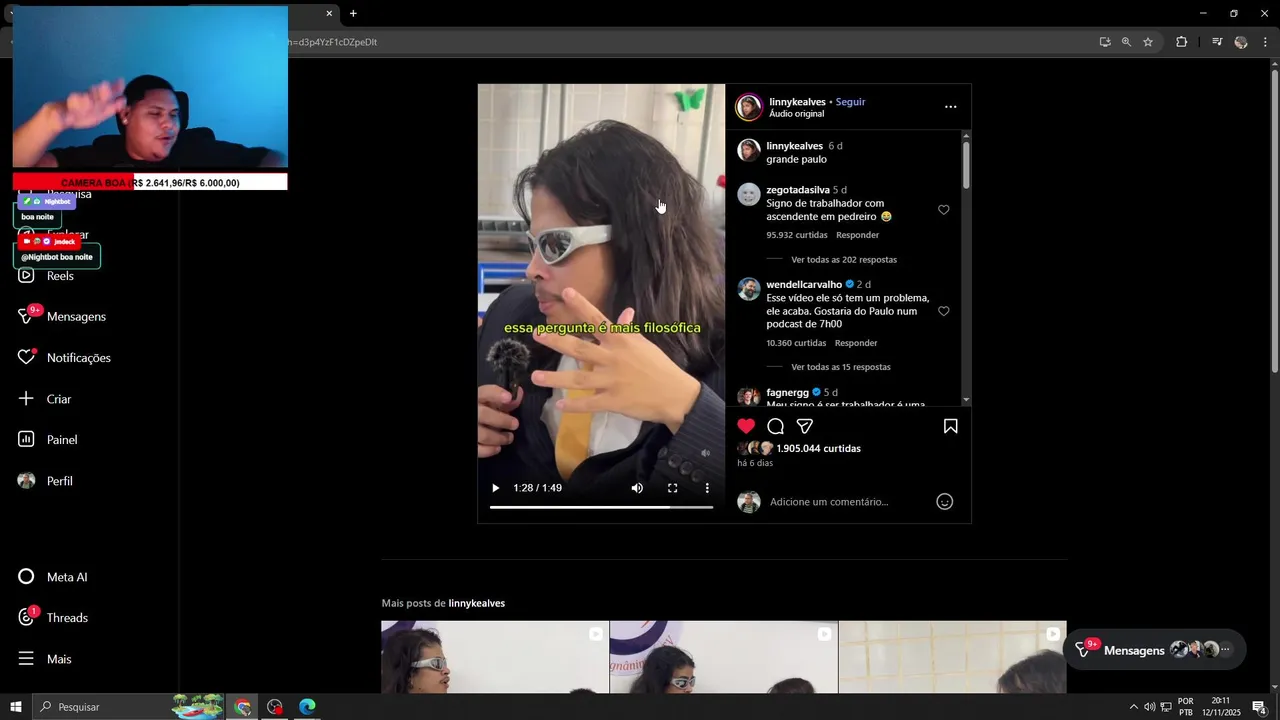The height and width of the screenshot is (720, 1280).
Task: Open wendellcarvalho's profile name
Action: pos(804,285)
